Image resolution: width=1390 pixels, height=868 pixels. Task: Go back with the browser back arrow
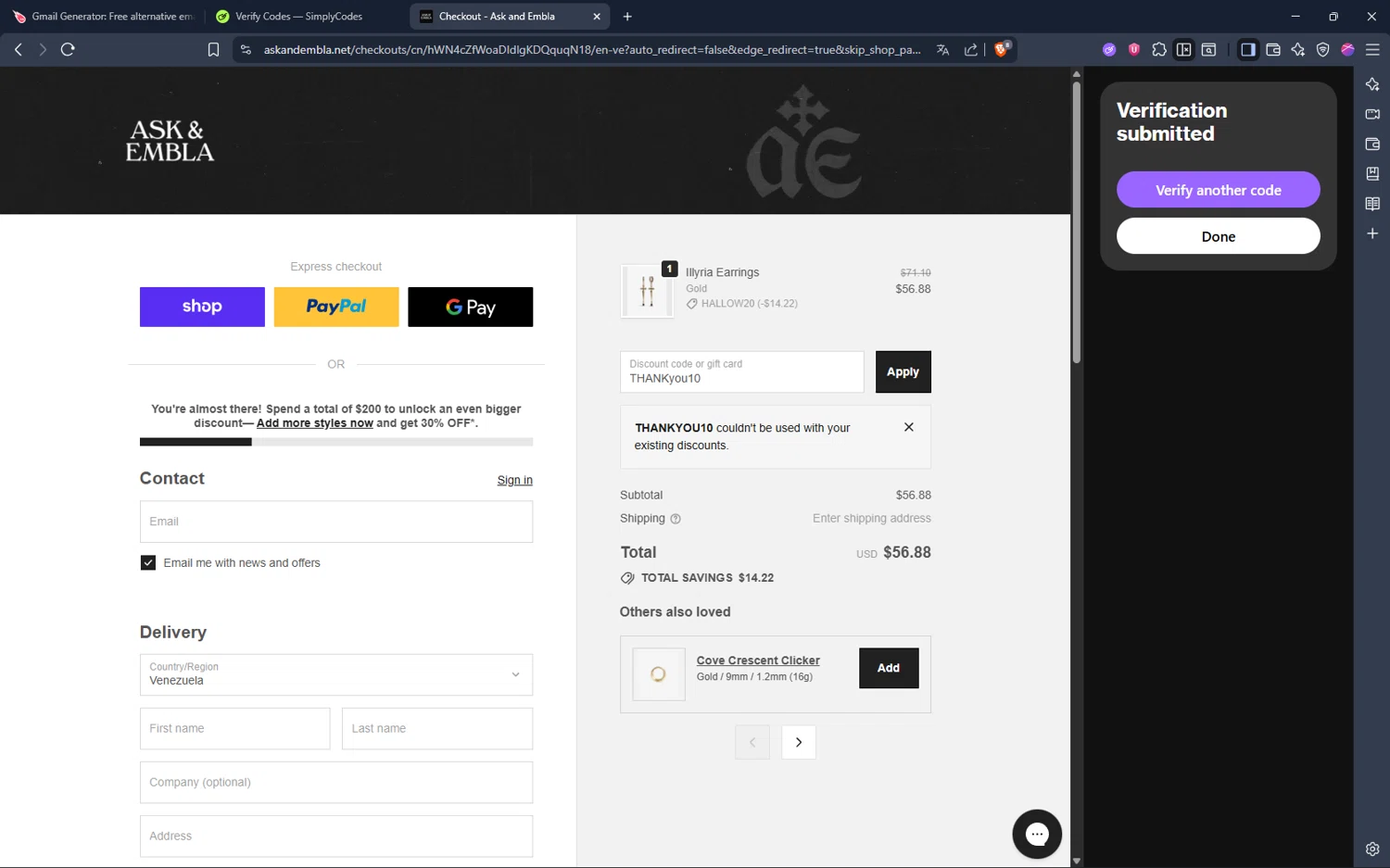[19, 50]
